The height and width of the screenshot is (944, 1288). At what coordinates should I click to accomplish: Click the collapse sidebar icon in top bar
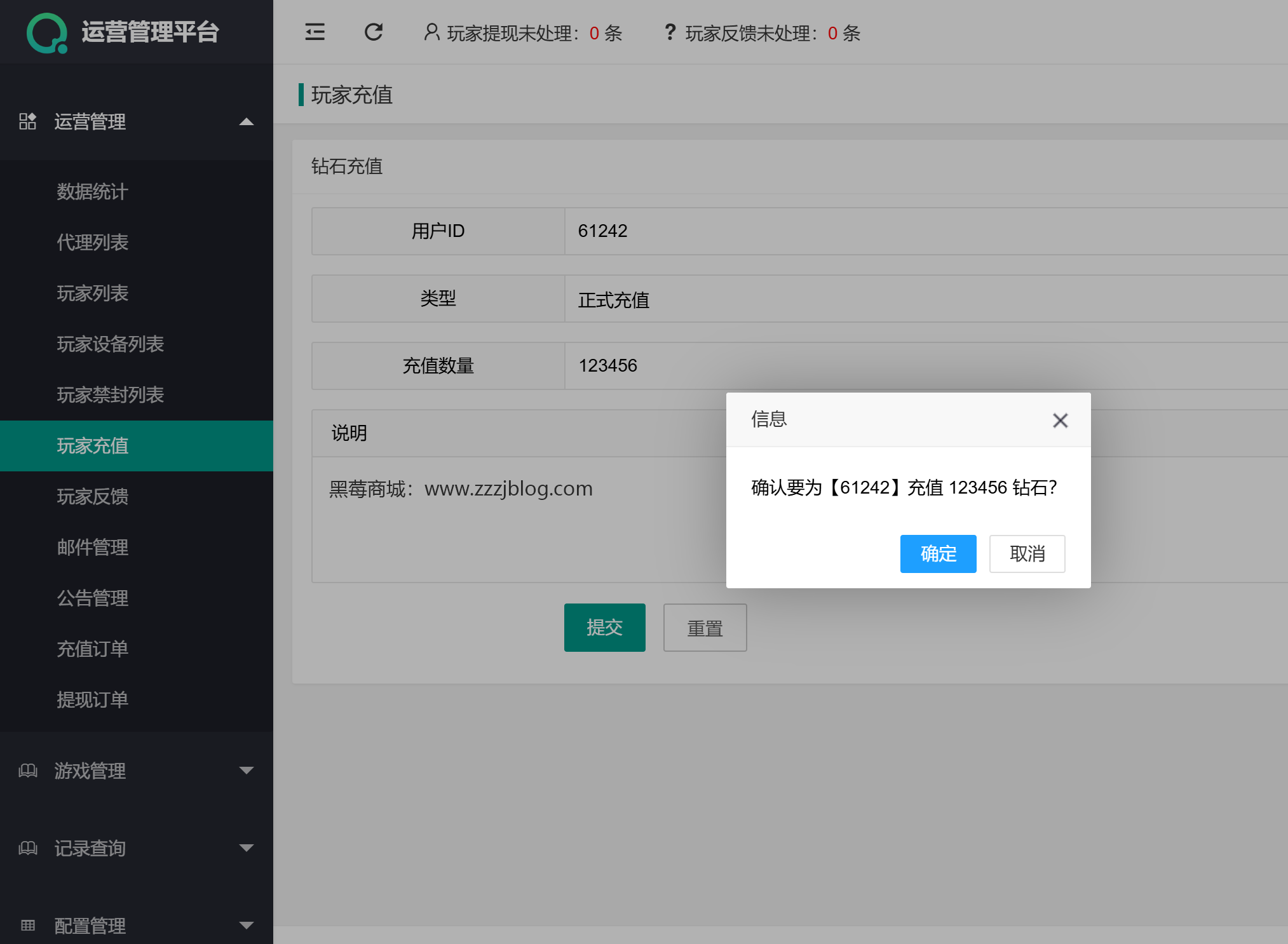pyautogui.click(x=315, y=32)
